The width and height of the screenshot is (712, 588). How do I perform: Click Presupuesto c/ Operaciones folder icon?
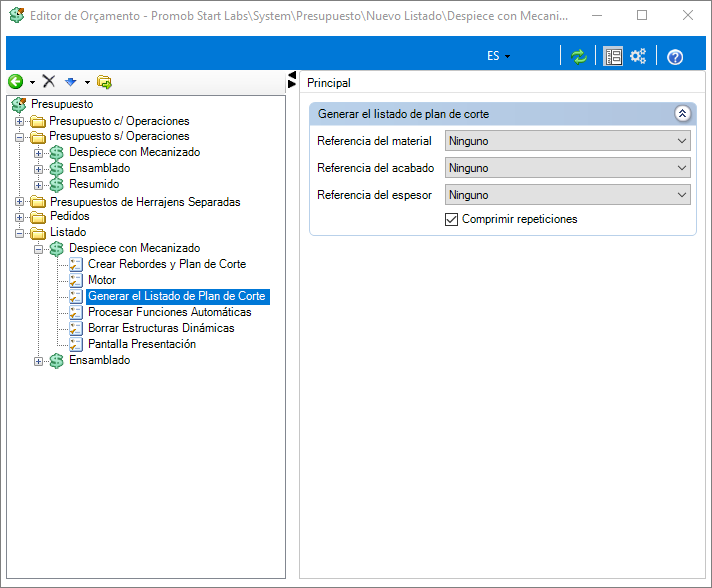pyautogui.click(x=38, y=122)
